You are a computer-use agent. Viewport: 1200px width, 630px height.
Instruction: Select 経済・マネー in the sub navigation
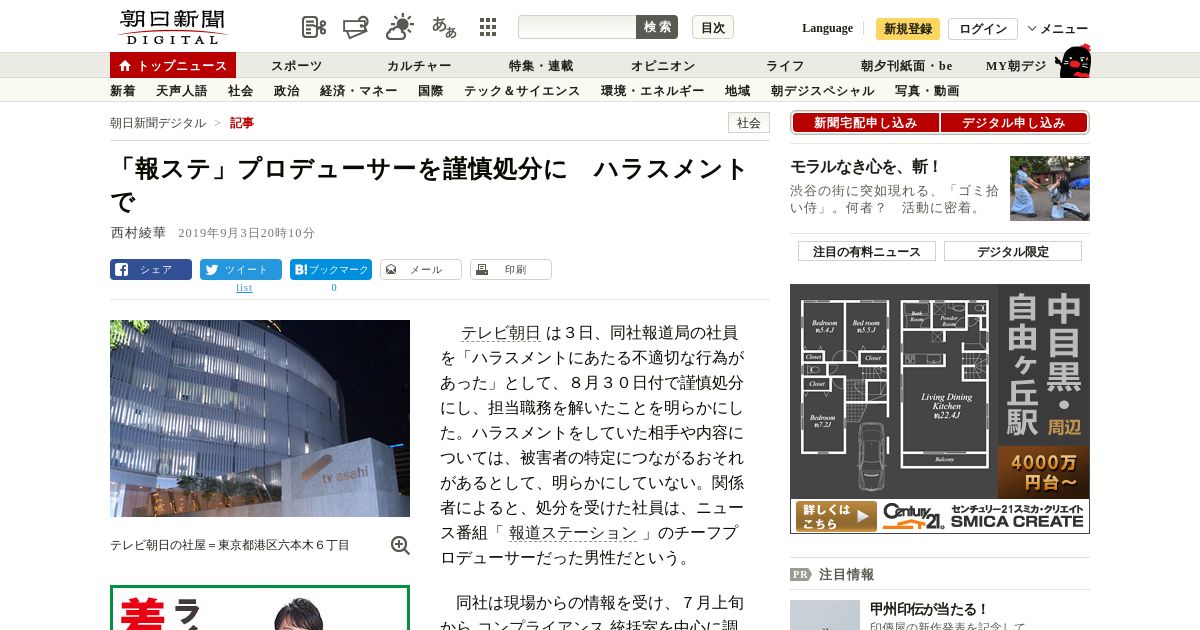(x=359, y=91)
